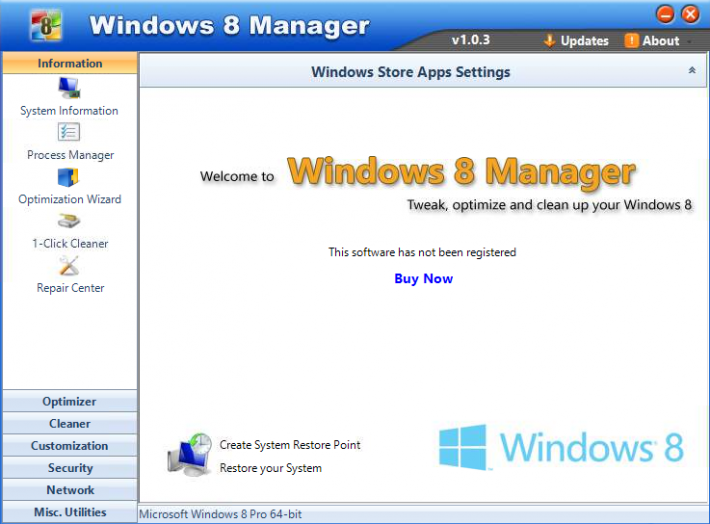Switch to the Cleaner section
Image resolution: width=710 pixels, height=524 pixels.
(x=70, y=423)
